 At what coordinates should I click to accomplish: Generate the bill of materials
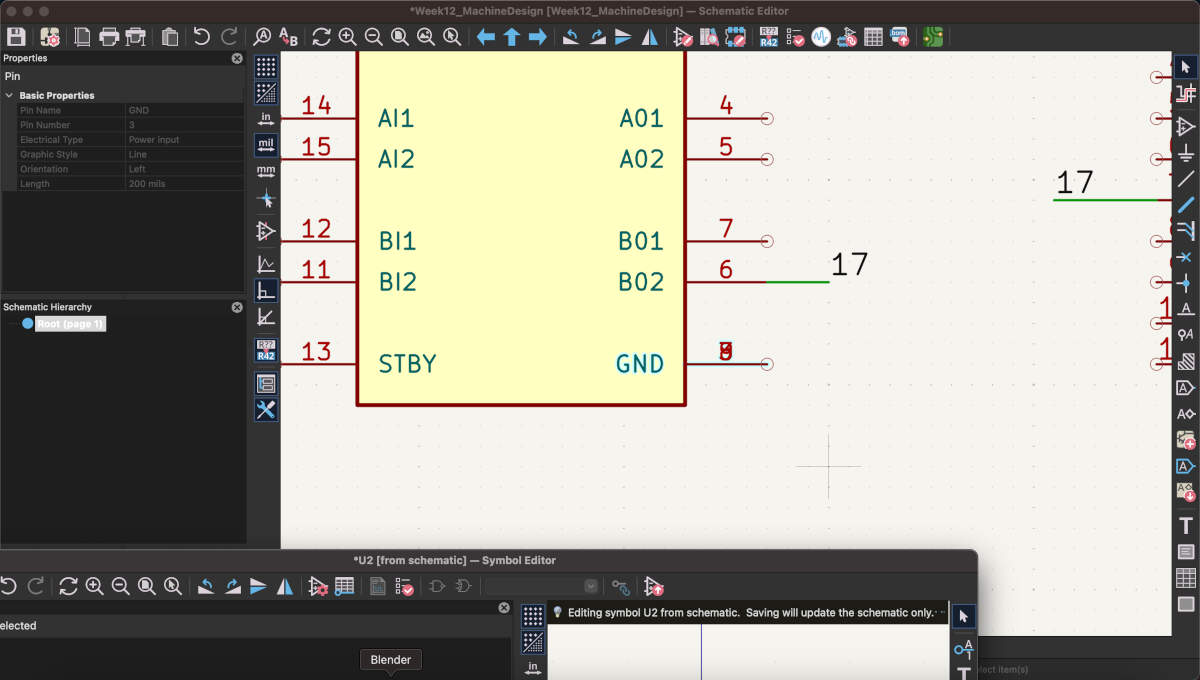point(899,37)
